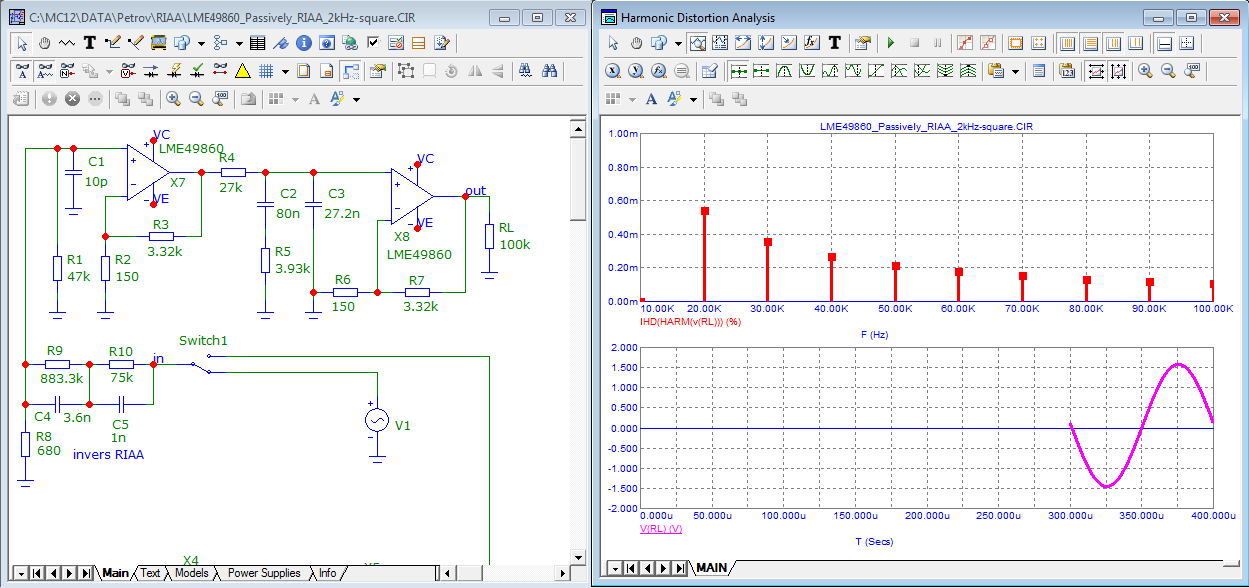Click the Info (i) icon in schematic toolbar
This screenshot has width=1249, height=588.
[x=303, y=43]
